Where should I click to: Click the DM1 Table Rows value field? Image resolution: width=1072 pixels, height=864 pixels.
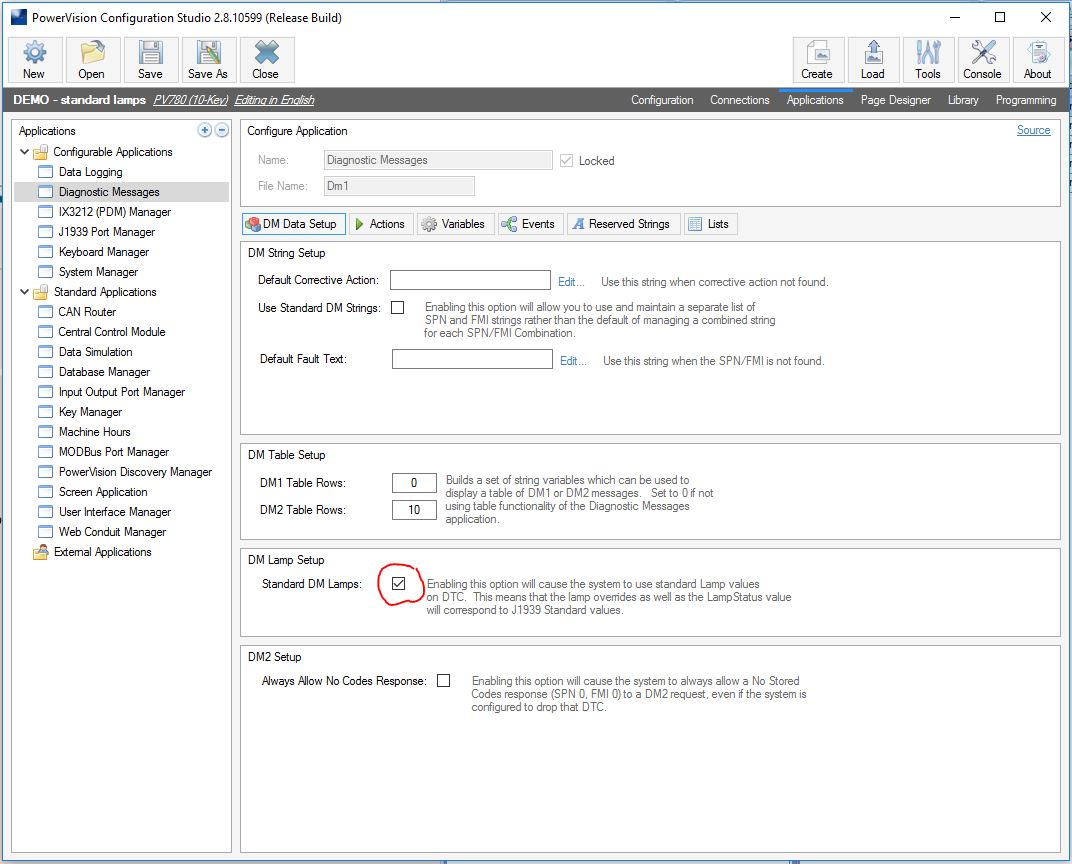(x=414, y=483)
